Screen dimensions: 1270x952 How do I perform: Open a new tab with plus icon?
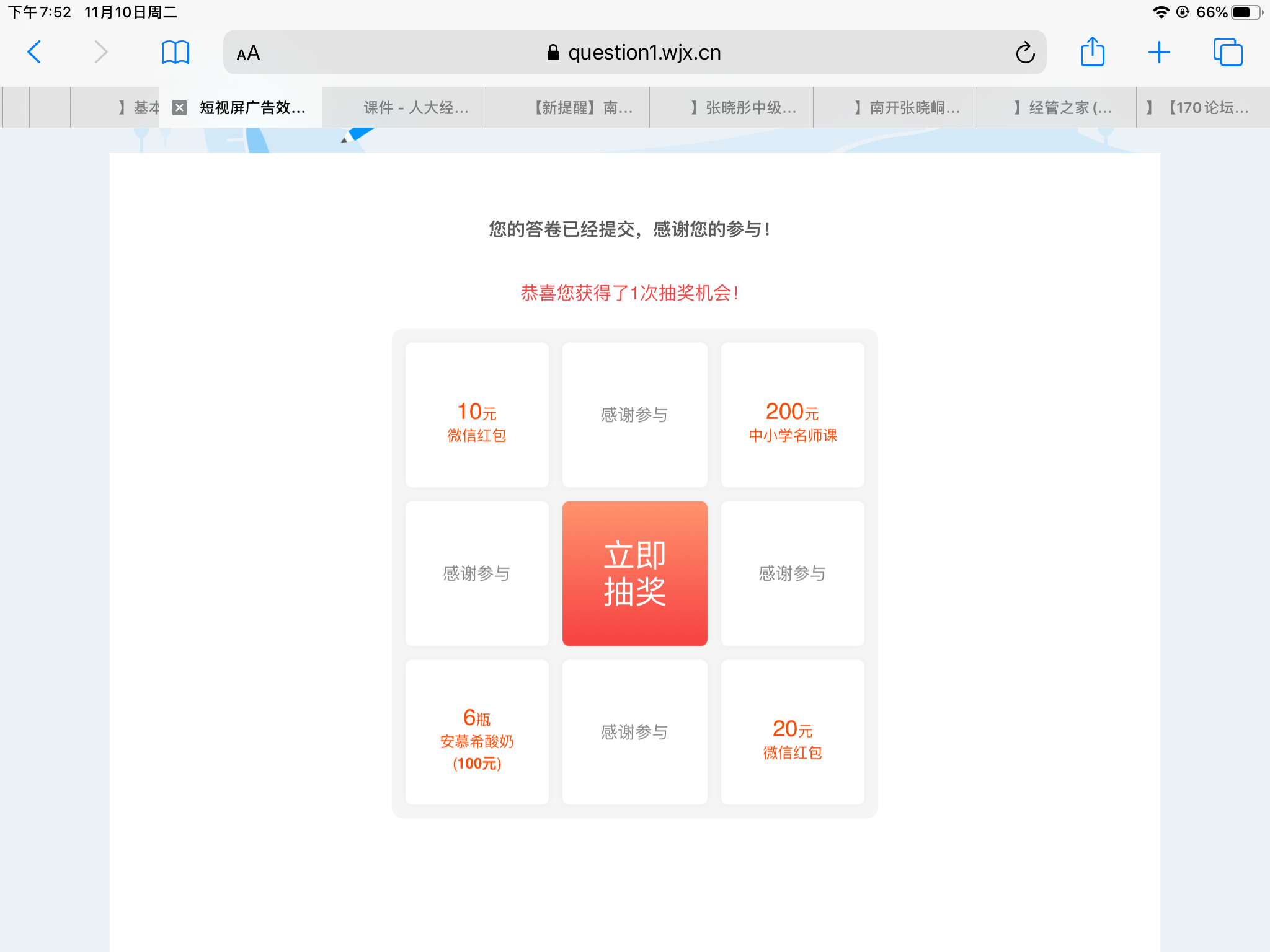pyautogui.click(x=1158, y=52)
